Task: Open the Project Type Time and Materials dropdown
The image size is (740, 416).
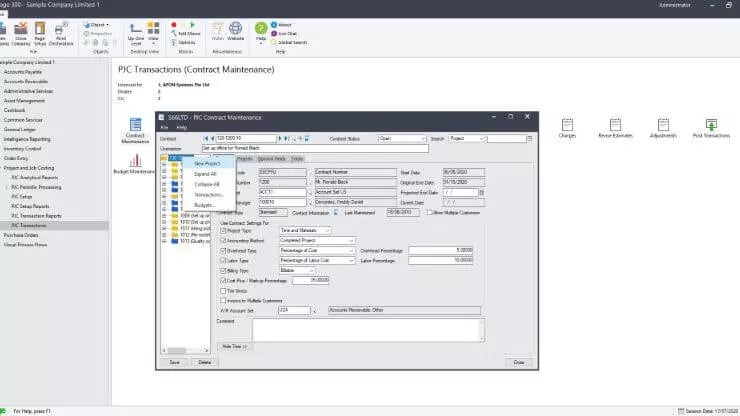Action: [x=305, y=230]
